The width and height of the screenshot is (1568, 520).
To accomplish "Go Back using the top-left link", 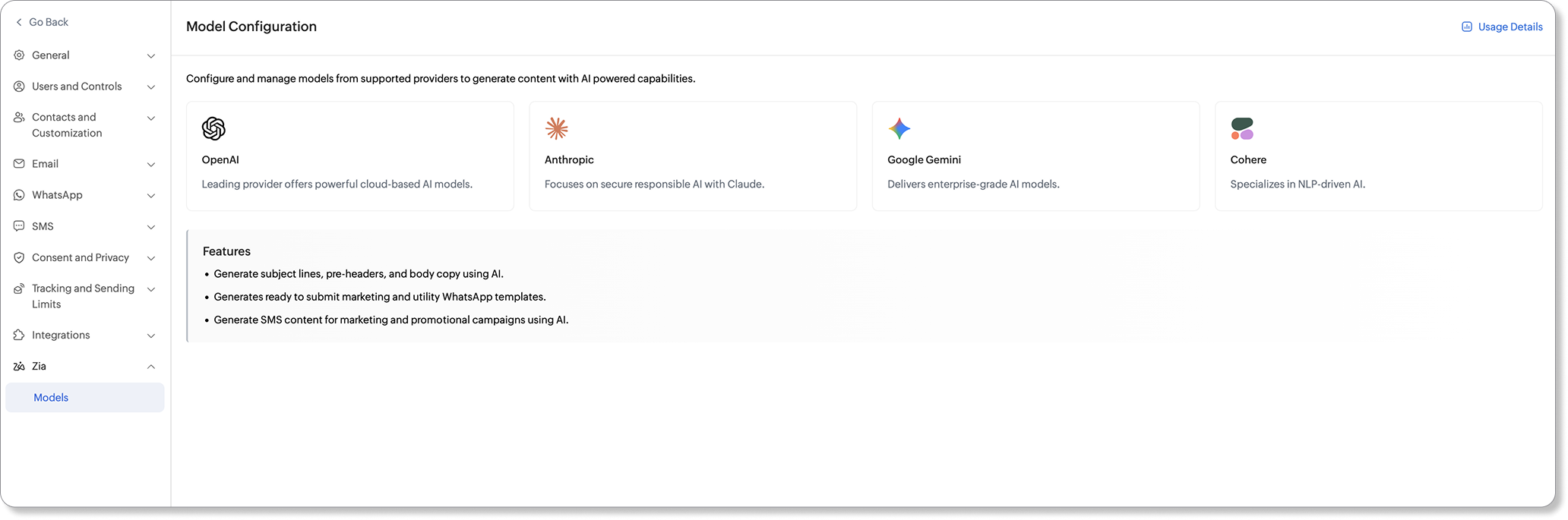I will [x=42, y=22].
